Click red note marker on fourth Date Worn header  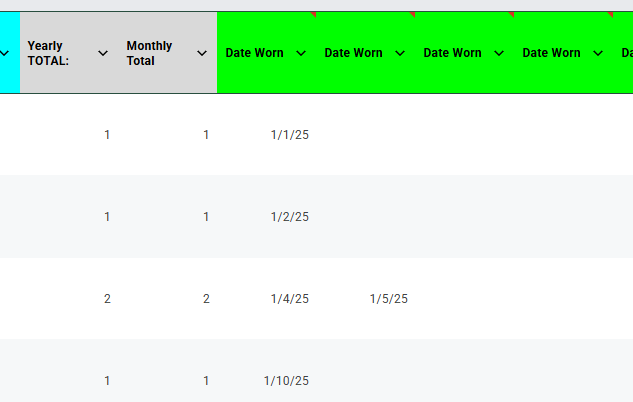tap(609, 15)
